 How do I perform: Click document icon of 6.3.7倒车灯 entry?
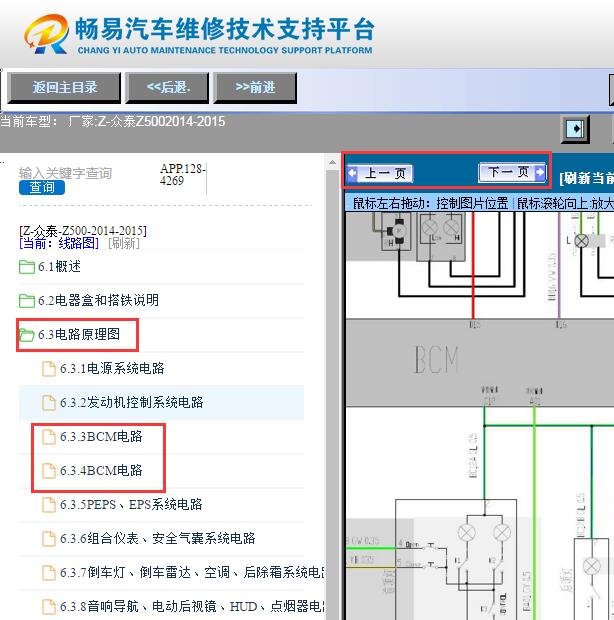pos(49,573)
